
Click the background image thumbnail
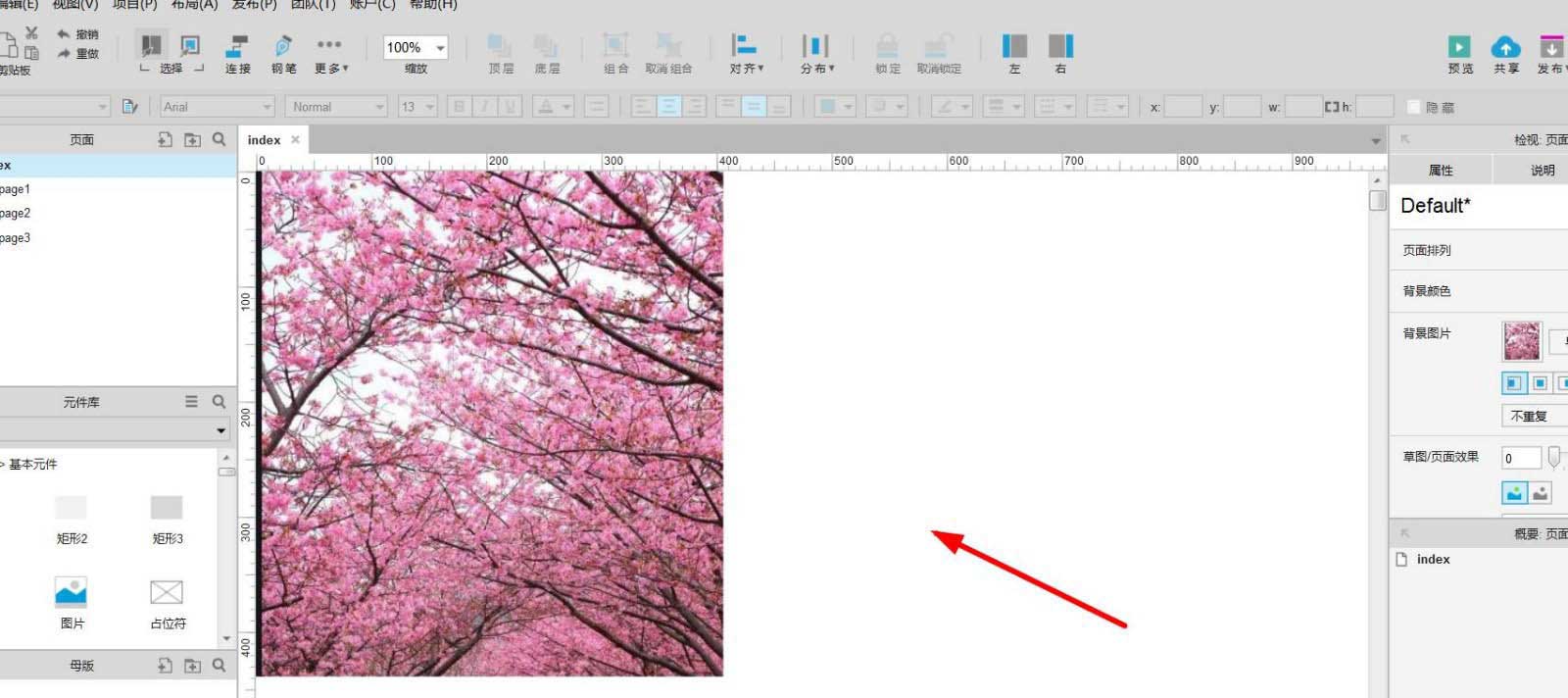(x=1522, y=341)
